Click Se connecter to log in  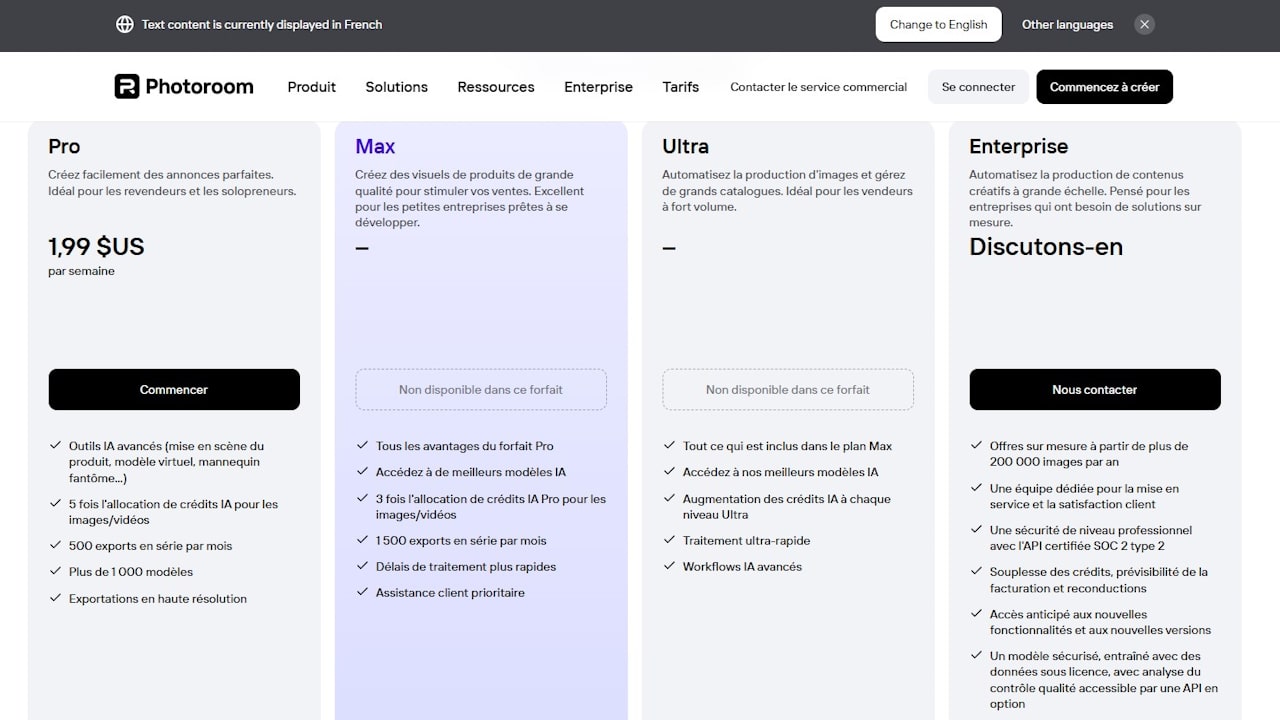pos(978,87)
